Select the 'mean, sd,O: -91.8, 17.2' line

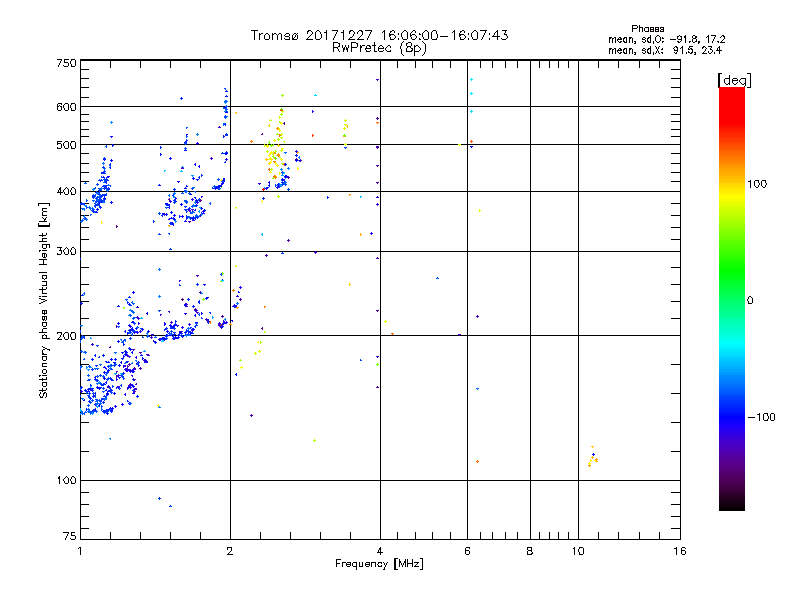click(x=666, y=39)
